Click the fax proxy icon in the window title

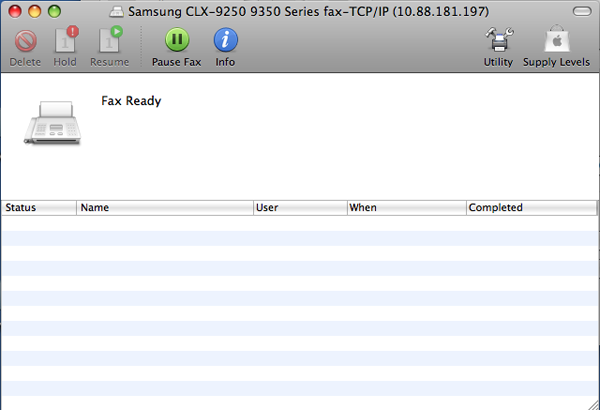point(116,12)
